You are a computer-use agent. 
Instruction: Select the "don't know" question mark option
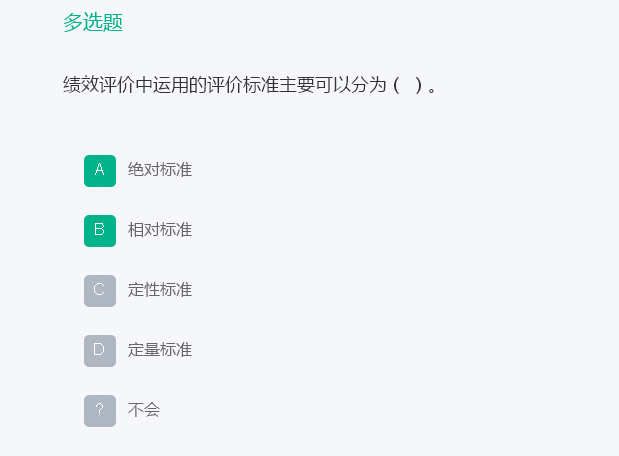pos(100,411)
